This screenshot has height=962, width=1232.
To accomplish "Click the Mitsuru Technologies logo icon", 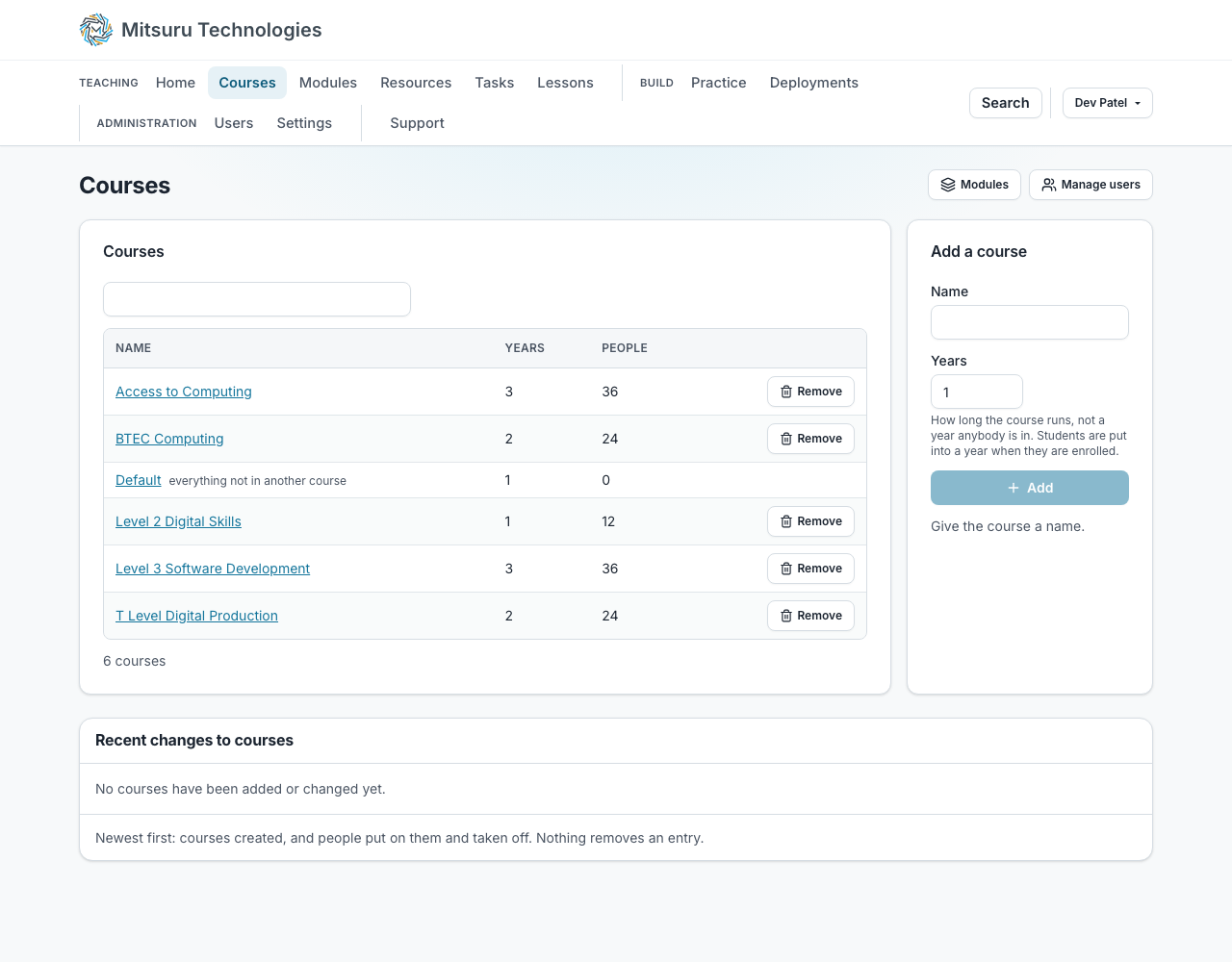I will [x=96, y=30].
